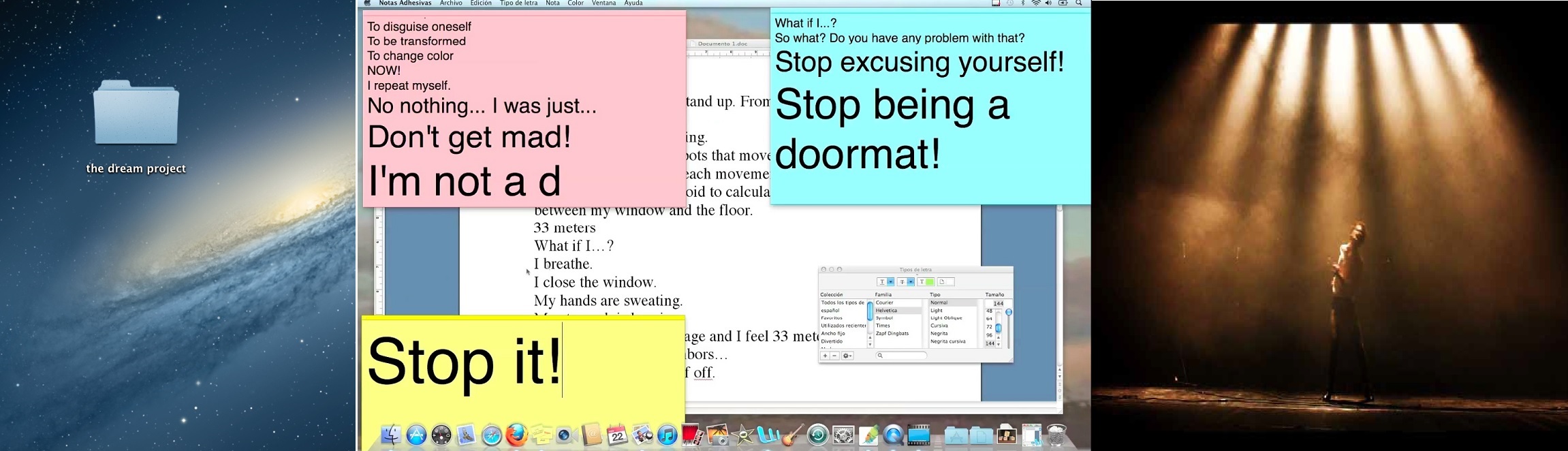Click the font size slider knob
Image resolution: width=1568 pixels, height=451 pixels.
click(1009, 312)
